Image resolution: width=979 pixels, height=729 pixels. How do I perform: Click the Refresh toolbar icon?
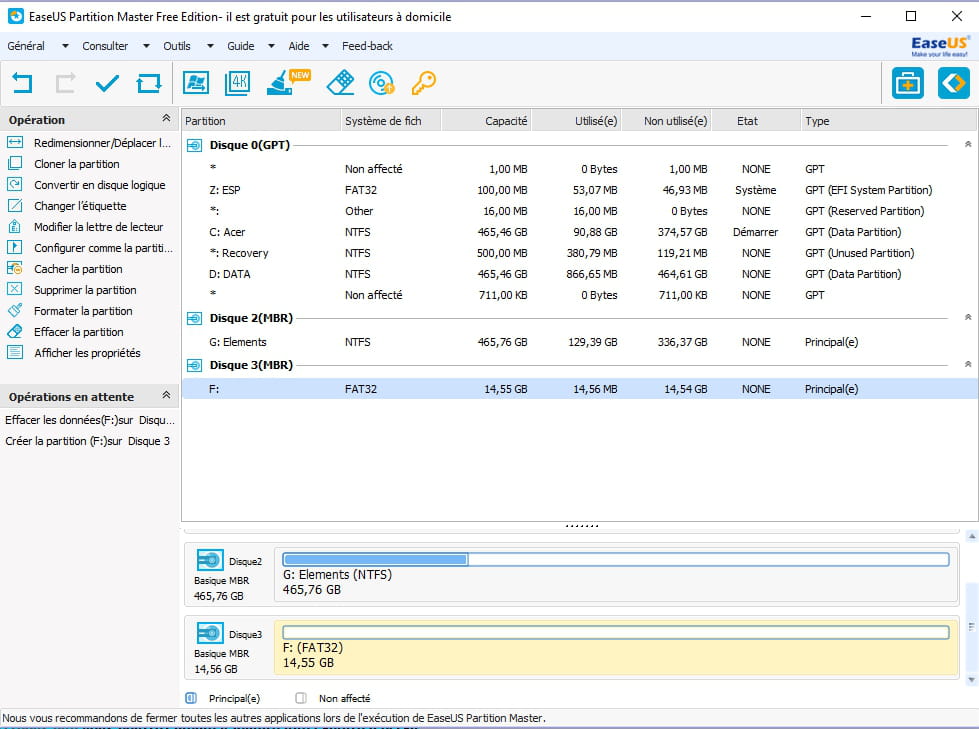(149, 82)
